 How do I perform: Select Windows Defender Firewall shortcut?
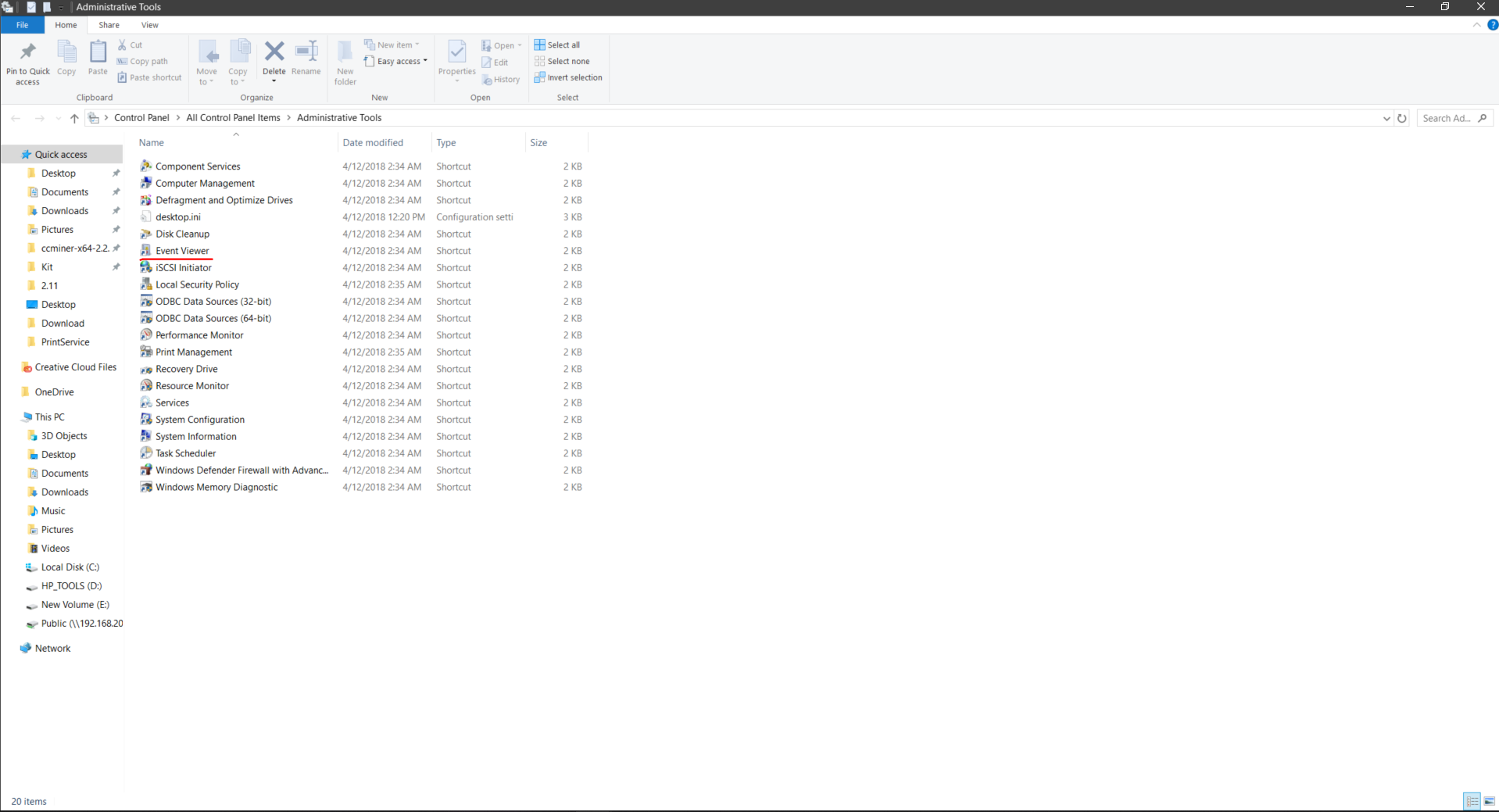tap(241, 470)
